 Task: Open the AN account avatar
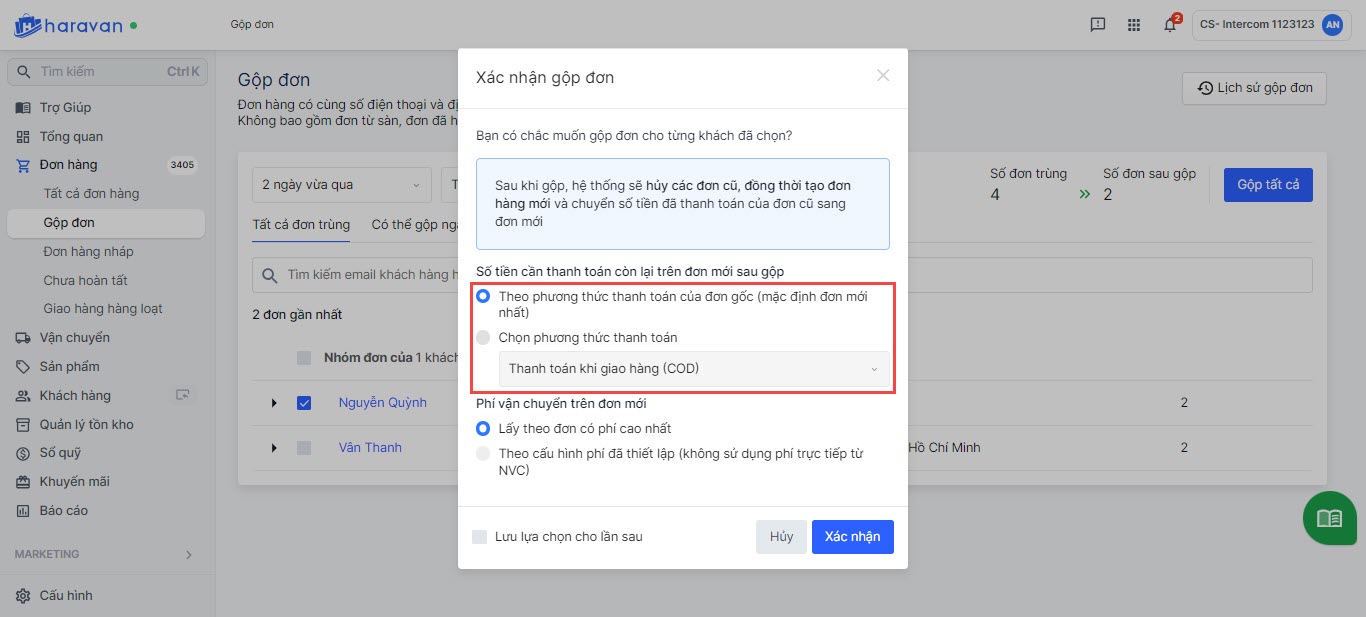tap(1331, 25)
